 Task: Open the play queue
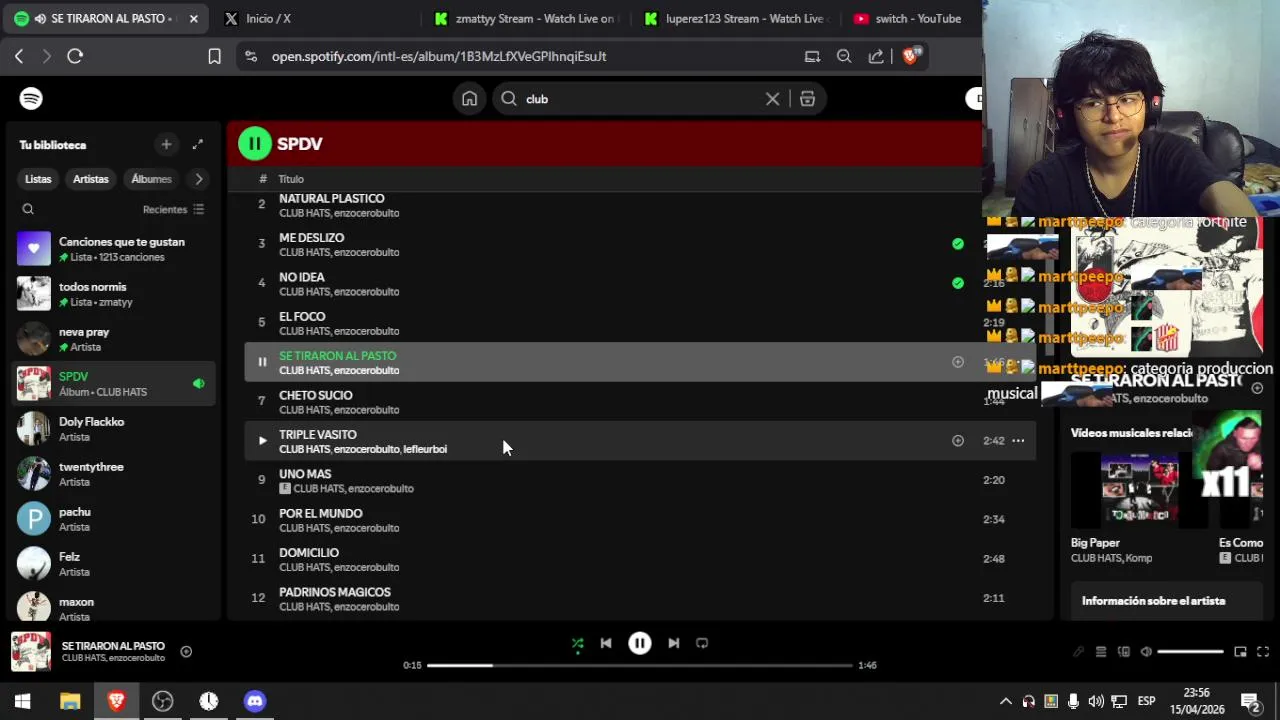coord(1101,652)
